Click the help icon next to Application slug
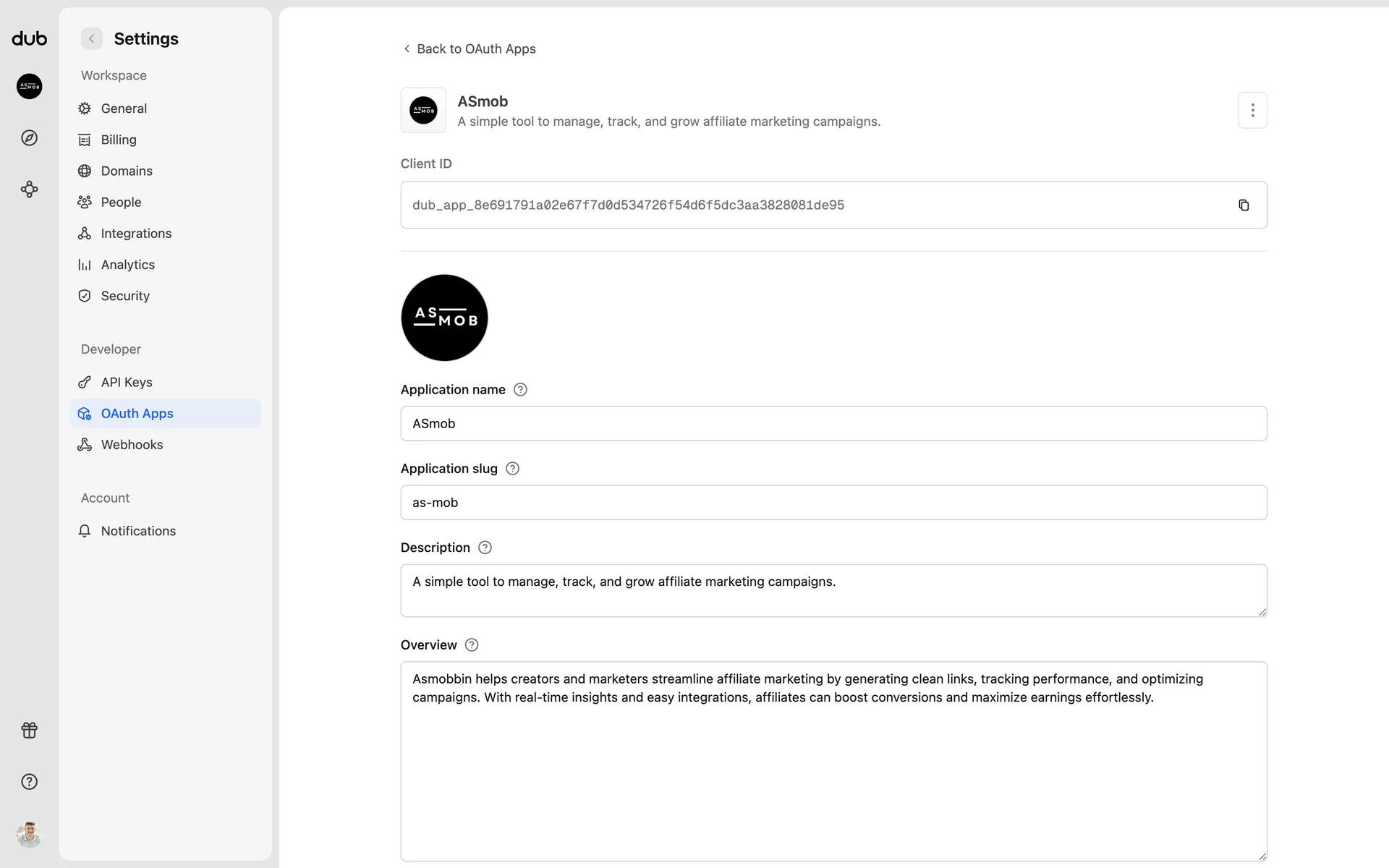Viewport: 1389px width, 868px height. coord(512,469)
